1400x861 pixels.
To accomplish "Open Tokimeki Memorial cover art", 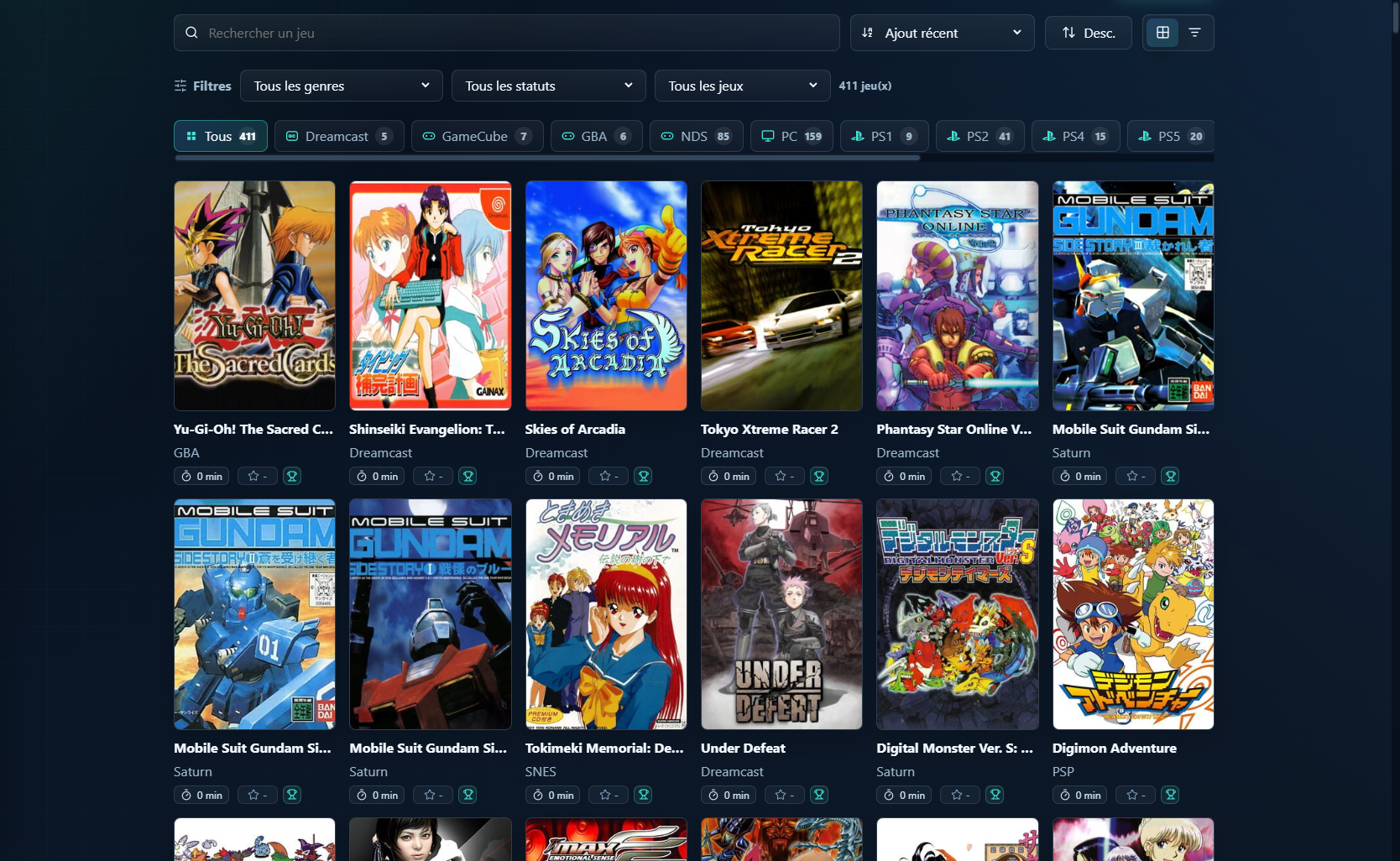I will click(606, 614).
